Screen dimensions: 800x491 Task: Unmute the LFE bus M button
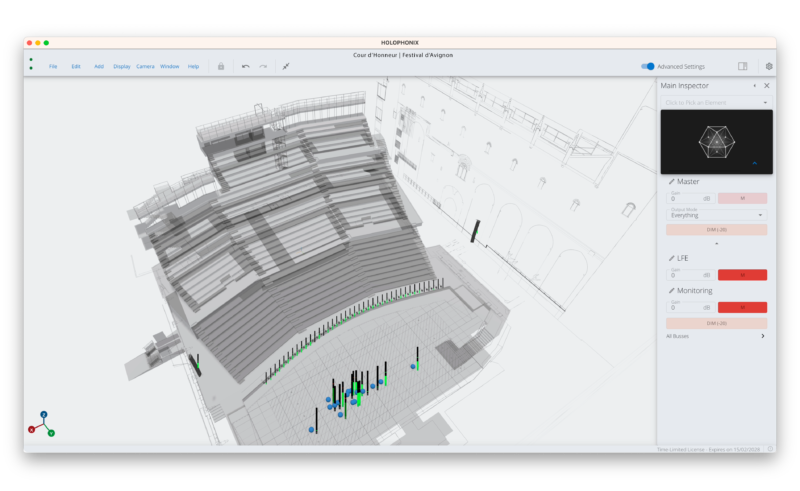coord(742,274)
